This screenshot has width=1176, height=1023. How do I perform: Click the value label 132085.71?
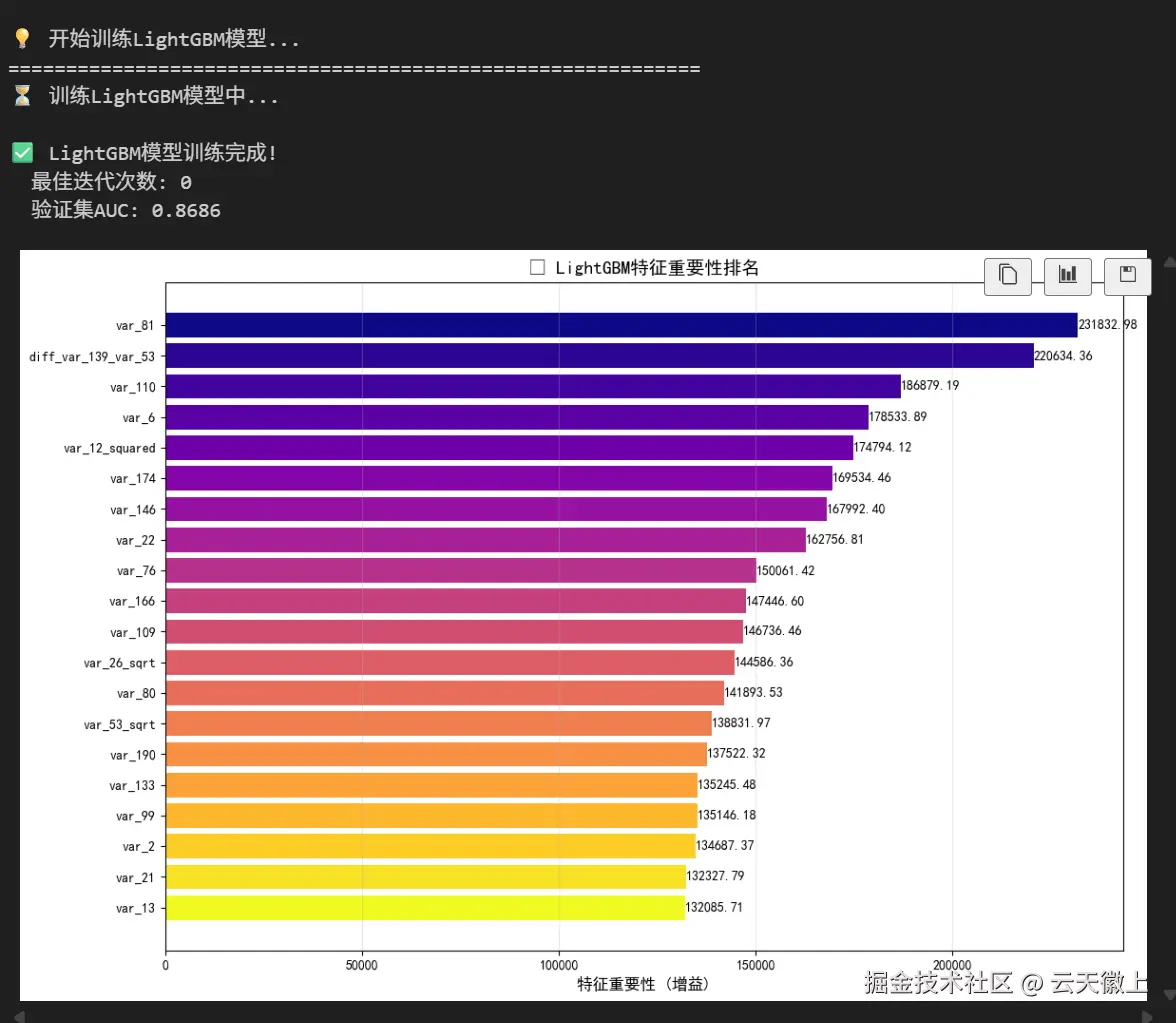tap(714, 907)
